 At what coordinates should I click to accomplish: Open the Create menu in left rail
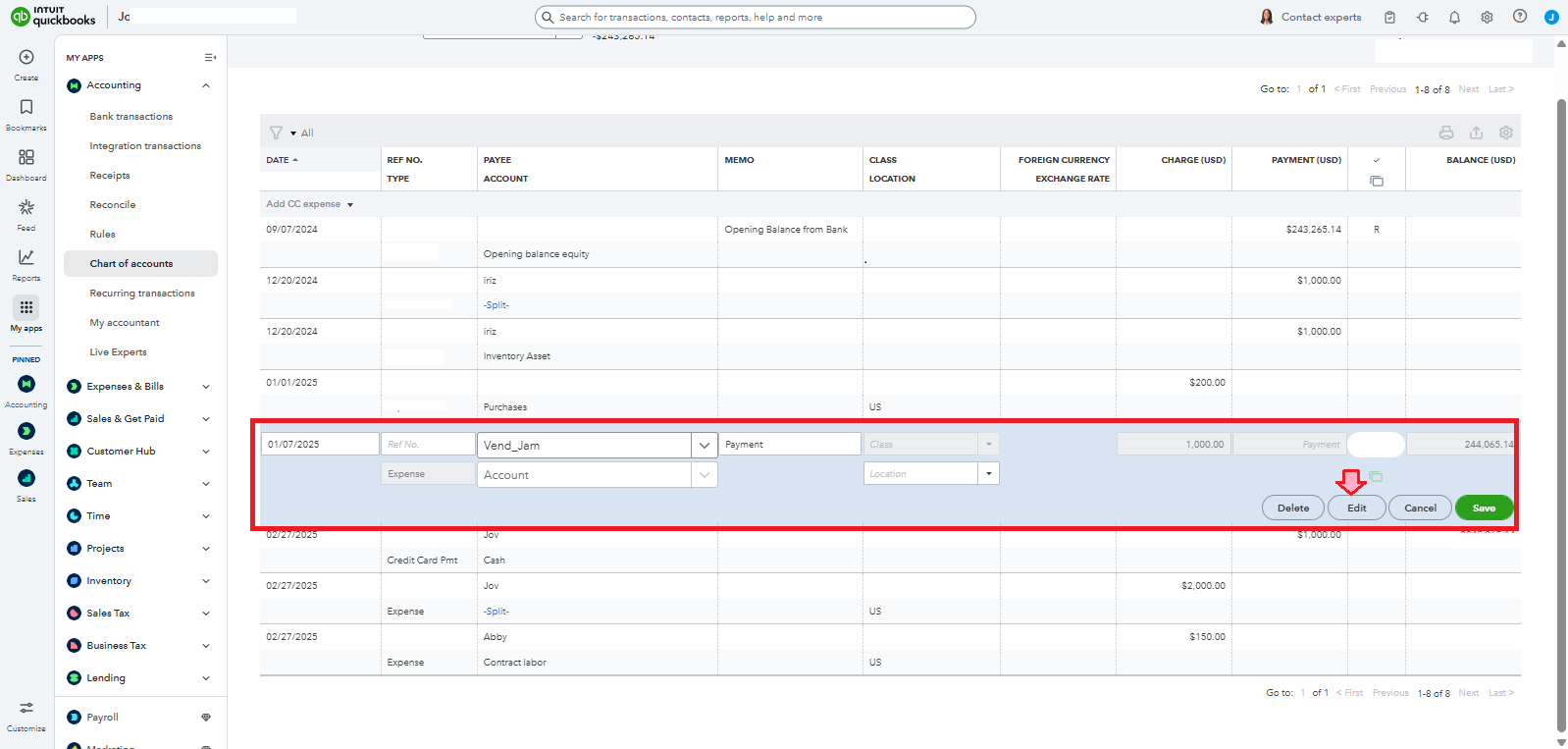tap(26, 58)
